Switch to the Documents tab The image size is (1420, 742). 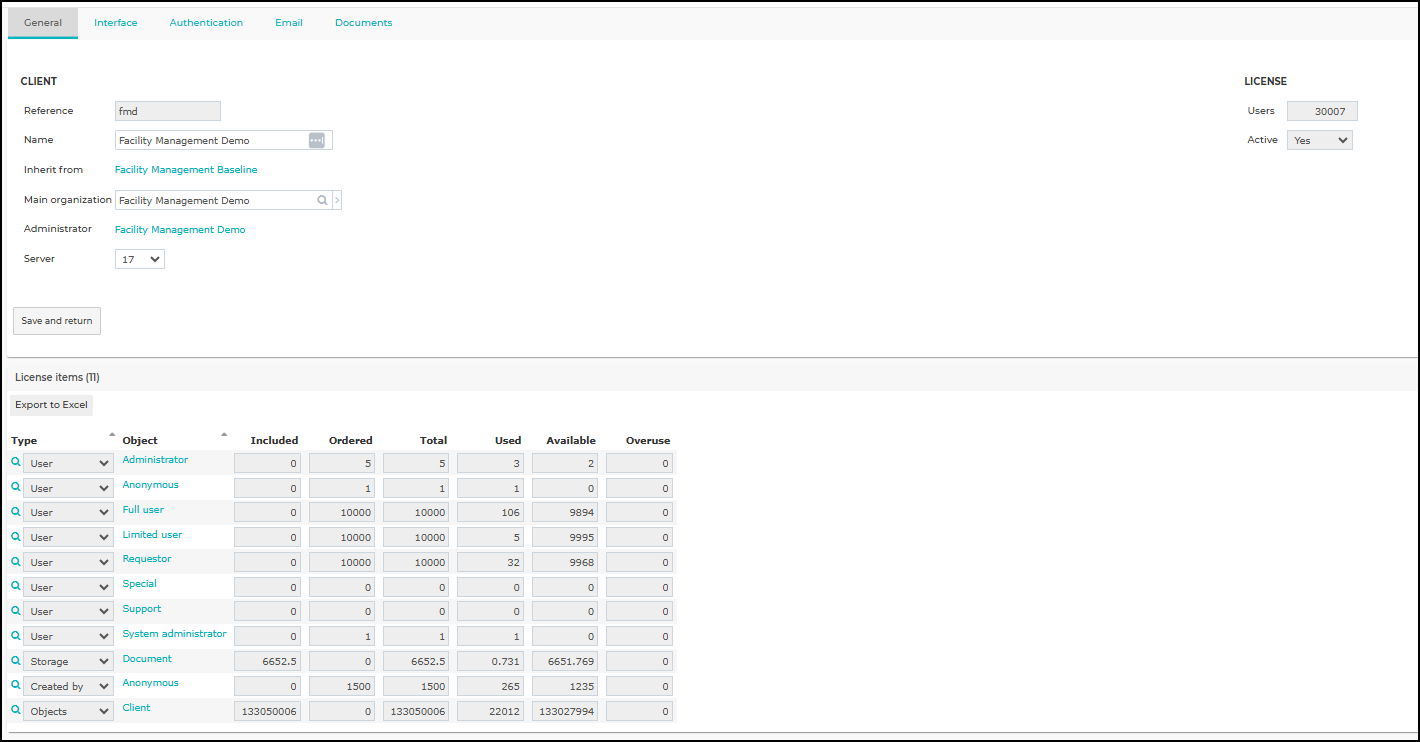pyautogui.click(x=363, y=22)
